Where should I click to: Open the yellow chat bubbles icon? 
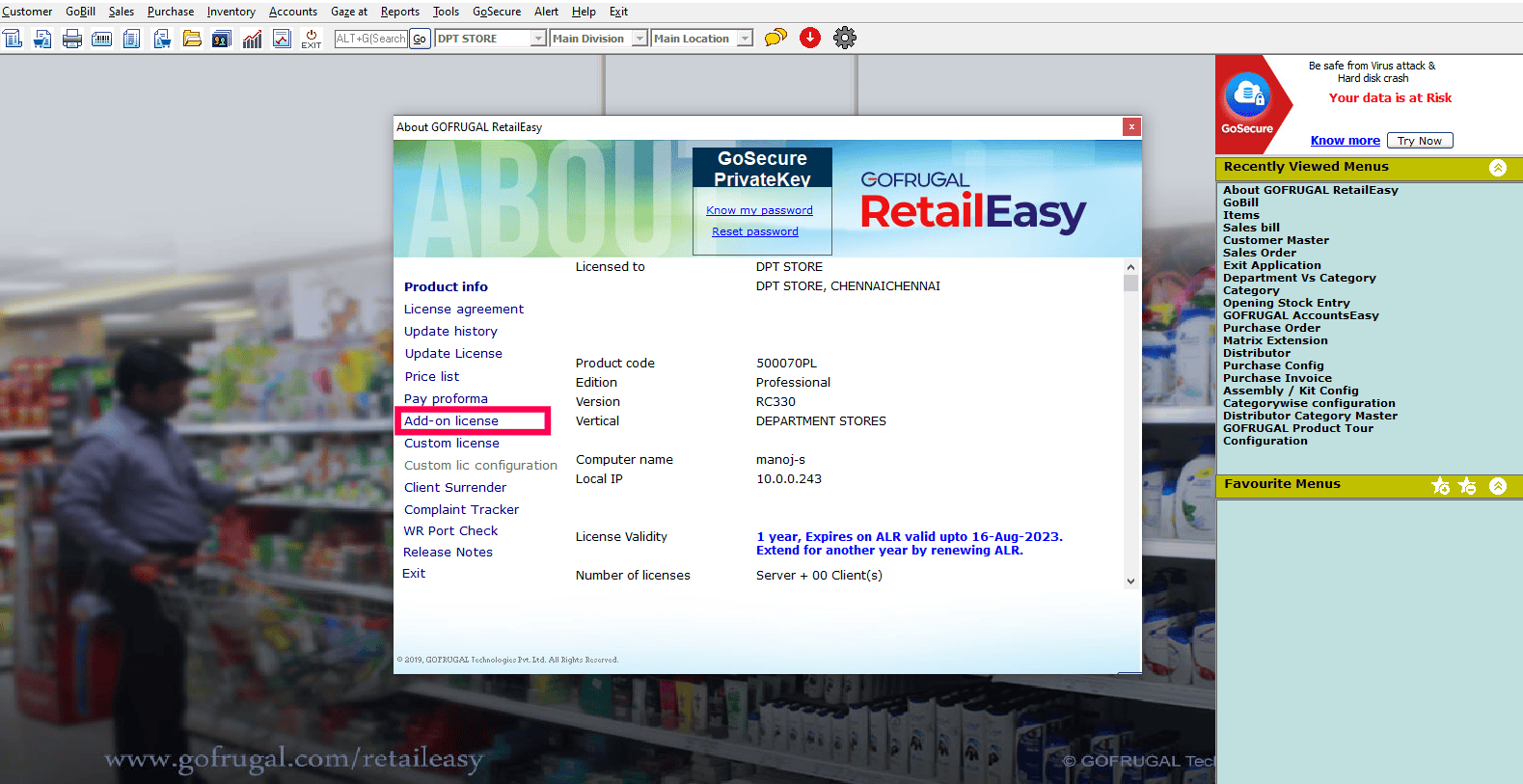[775, 39]
